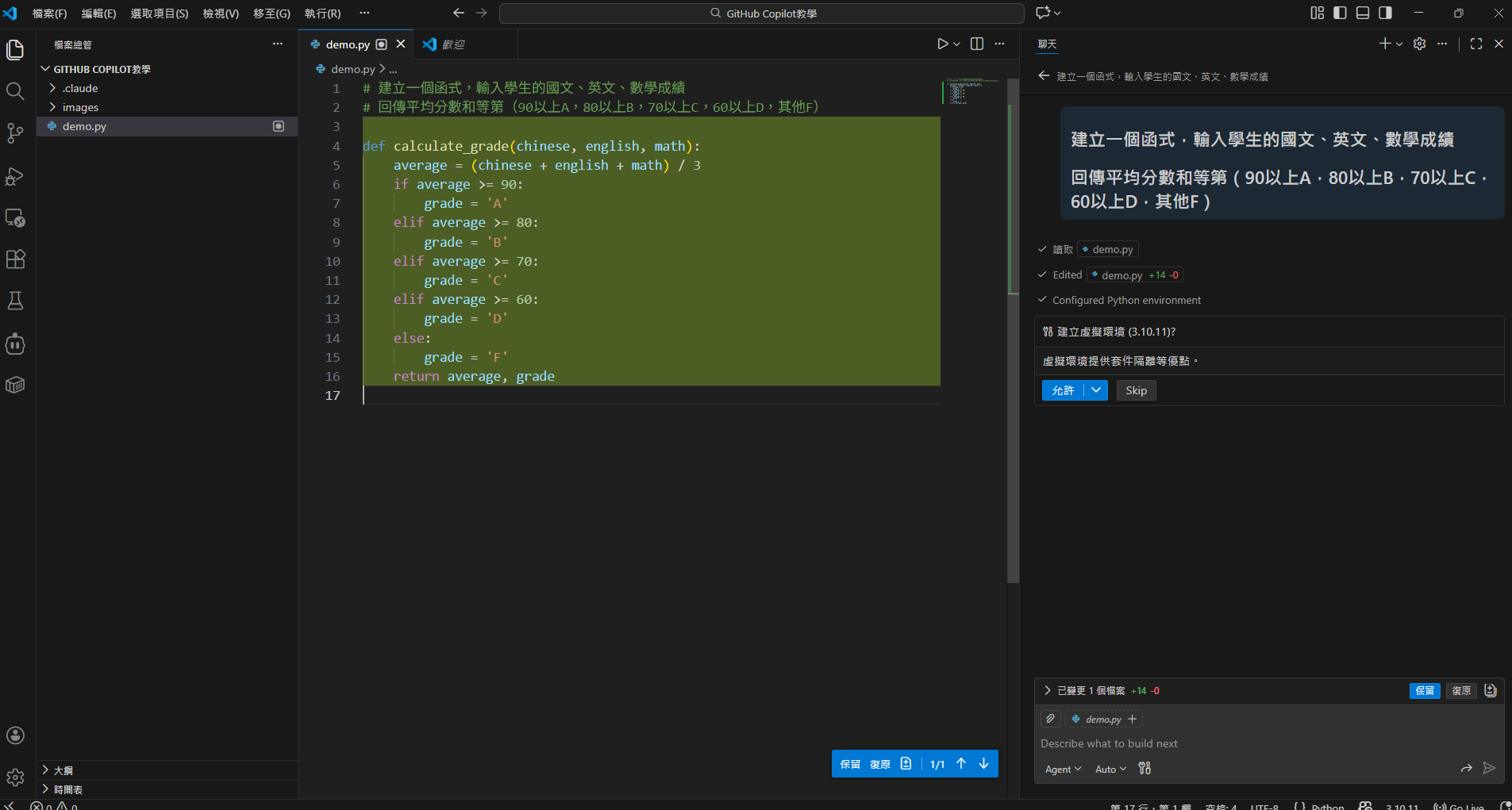Open the 檢視(V) menu
This screenshot has width=1512, height=810.
(x=221, y=13)
